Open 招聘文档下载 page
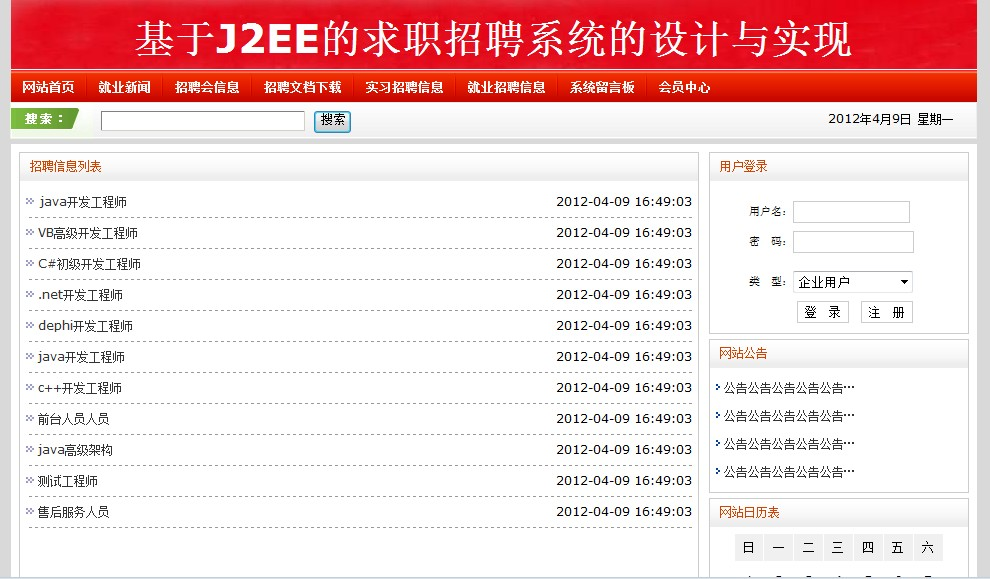Screen dimensions: 990x579 point(302,87)
